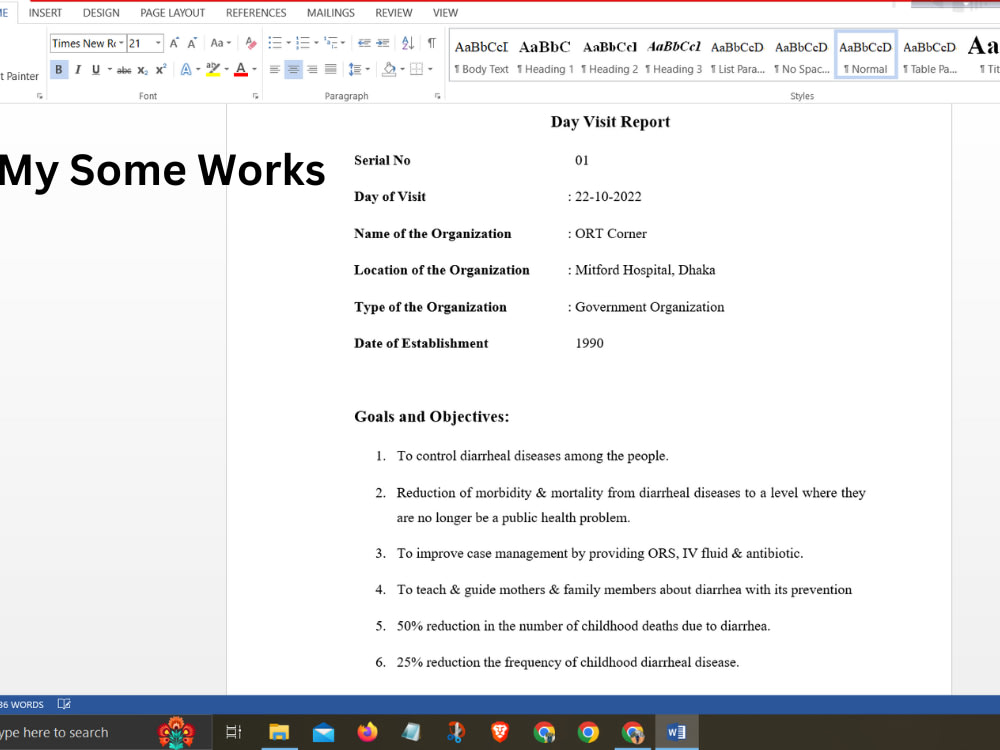Toggle Center alignment
Image resolution: width=1000 pixels, height=750 pixels.
[x=293, y=69]
